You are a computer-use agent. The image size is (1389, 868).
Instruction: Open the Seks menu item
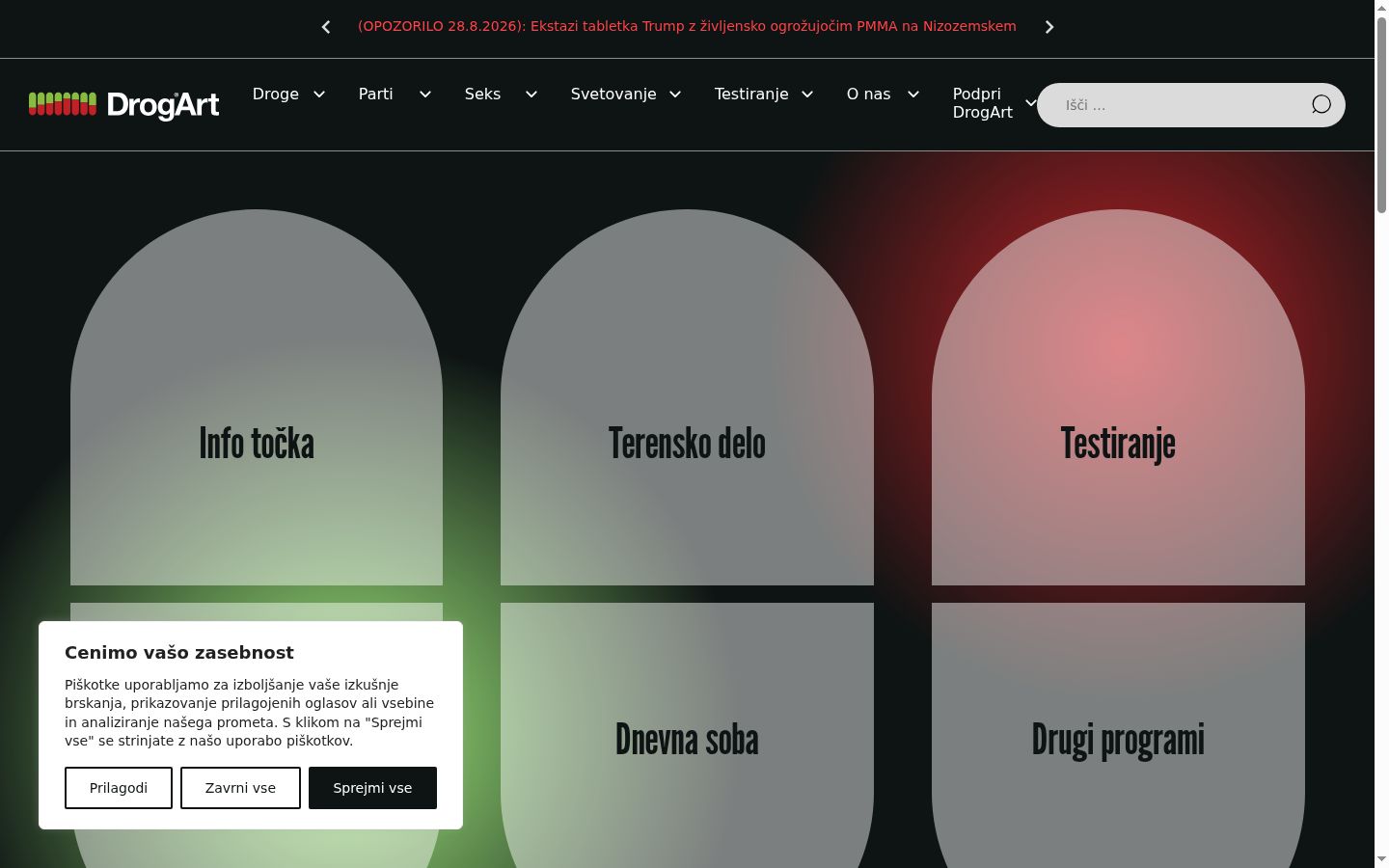tap(482, 94)
